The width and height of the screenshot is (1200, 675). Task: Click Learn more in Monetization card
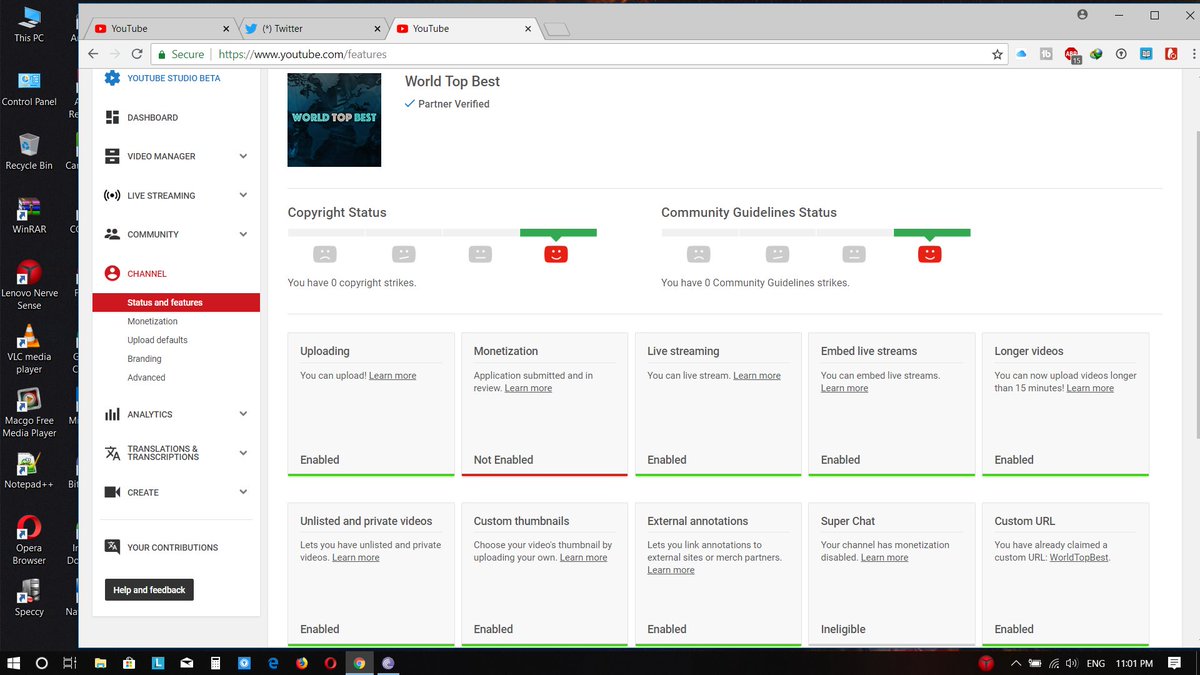(528, 388)
